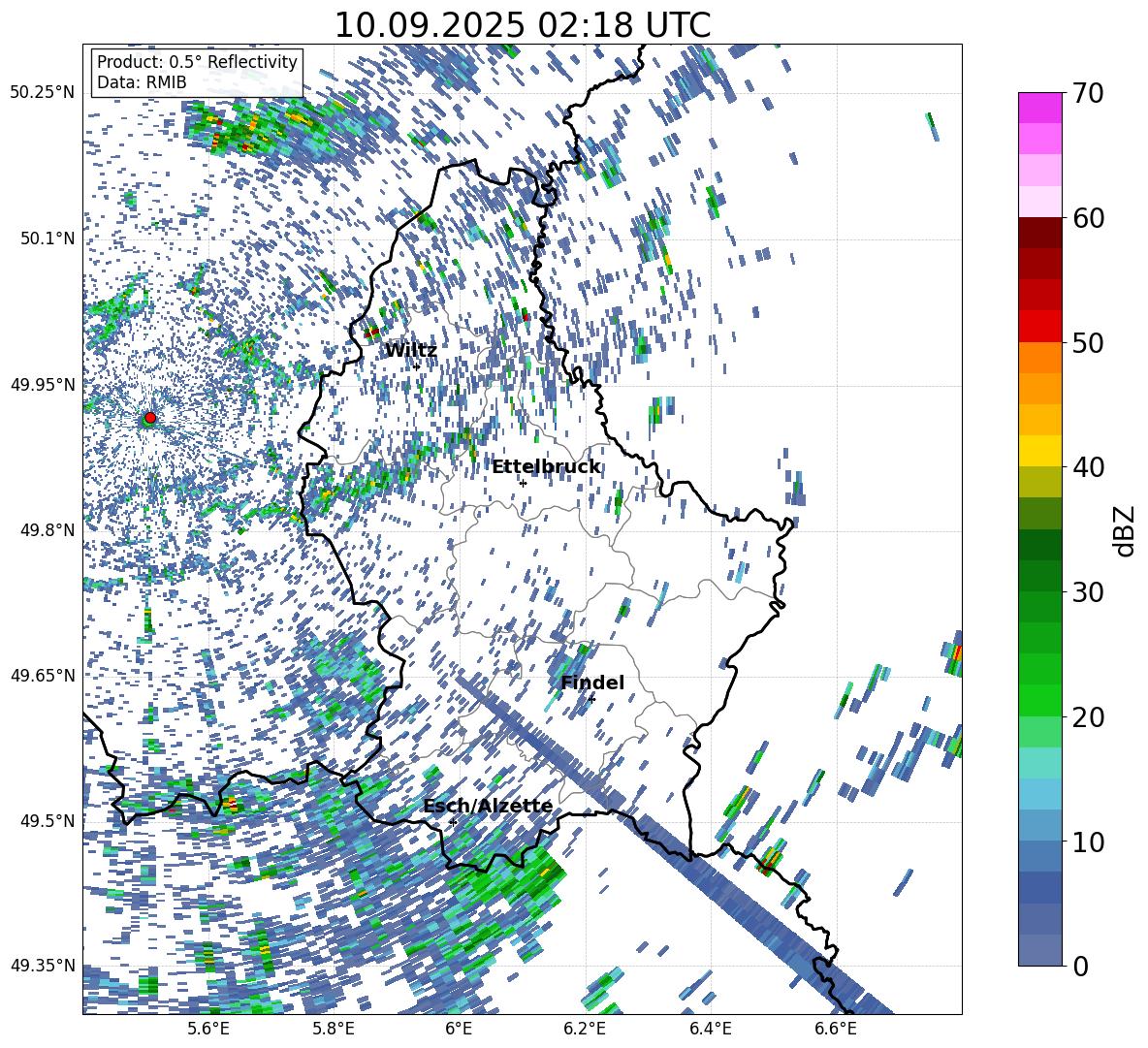Click the Ettelbruck city label
This screenshot has height=1048, width=1148.
[546, 467]
